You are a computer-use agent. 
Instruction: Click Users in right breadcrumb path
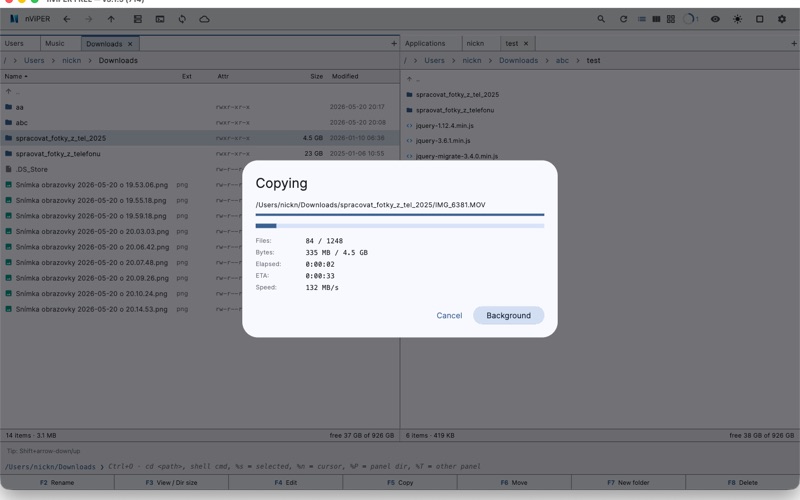(x=434, y=60)
